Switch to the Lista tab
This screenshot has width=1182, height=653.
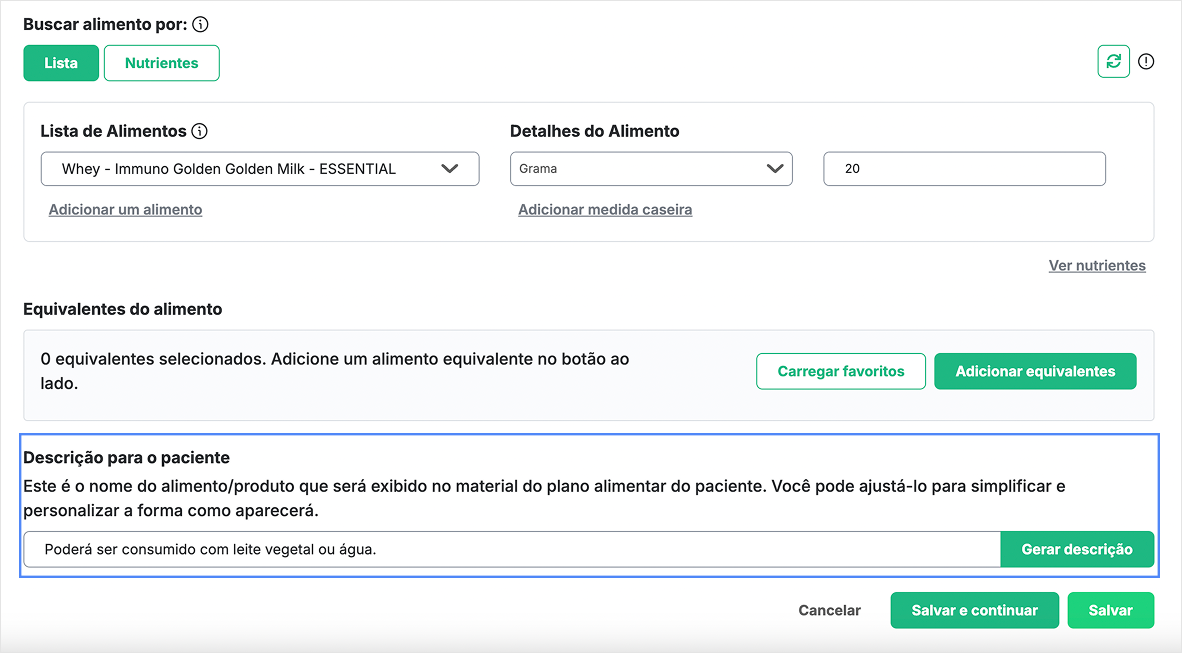(61, 63)
